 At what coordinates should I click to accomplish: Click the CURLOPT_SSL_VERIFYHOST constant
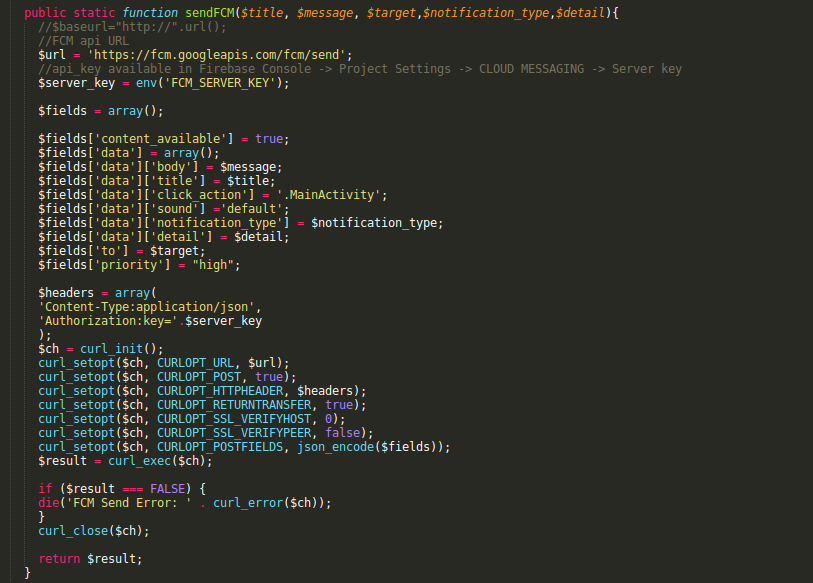pos(234,419)
